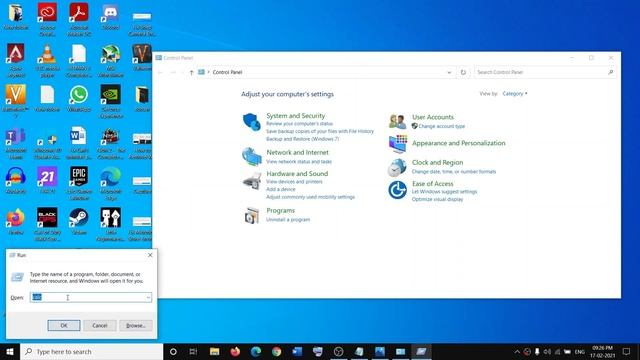Refresh the Control Panel view
This screenshot has height=360, width=640.
463,72
